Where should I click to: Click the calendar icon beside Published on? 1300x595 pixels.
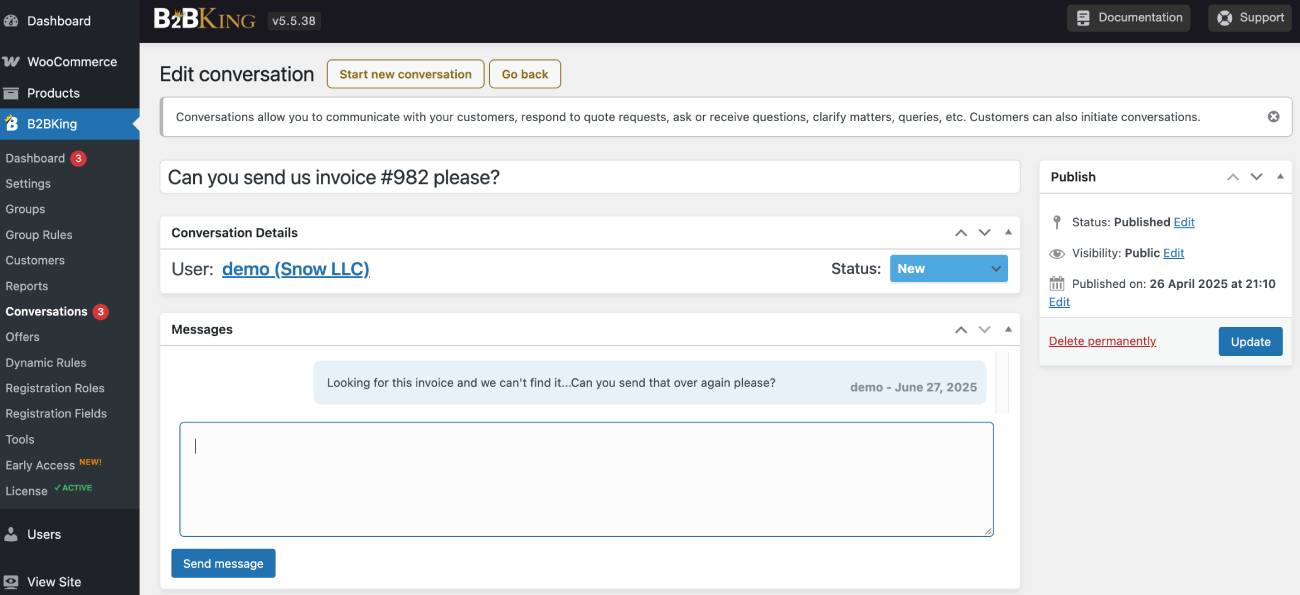tap(1057, 284)
